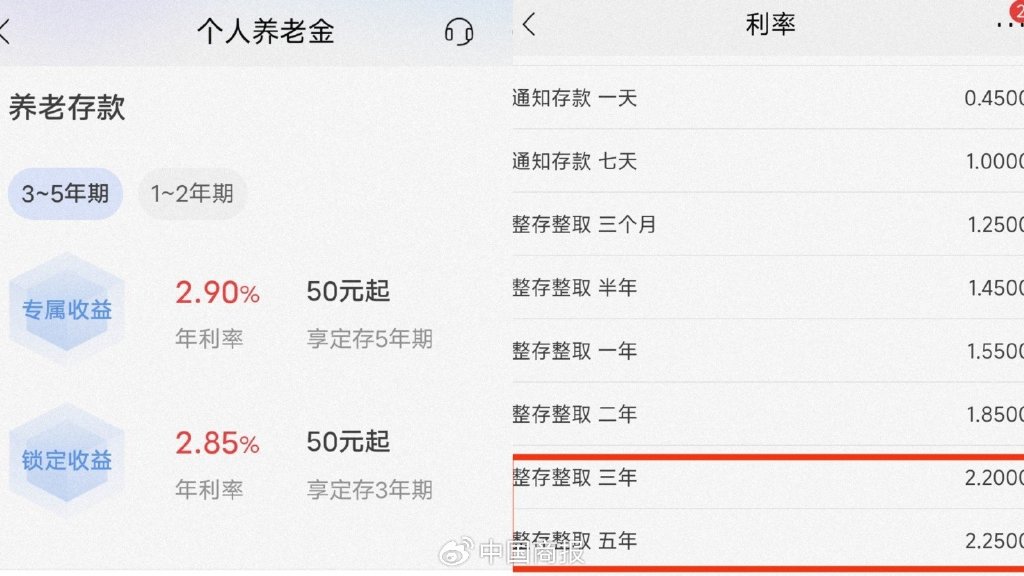
Task: Tap the 养老存款 section heading
Action: point(67,108)
